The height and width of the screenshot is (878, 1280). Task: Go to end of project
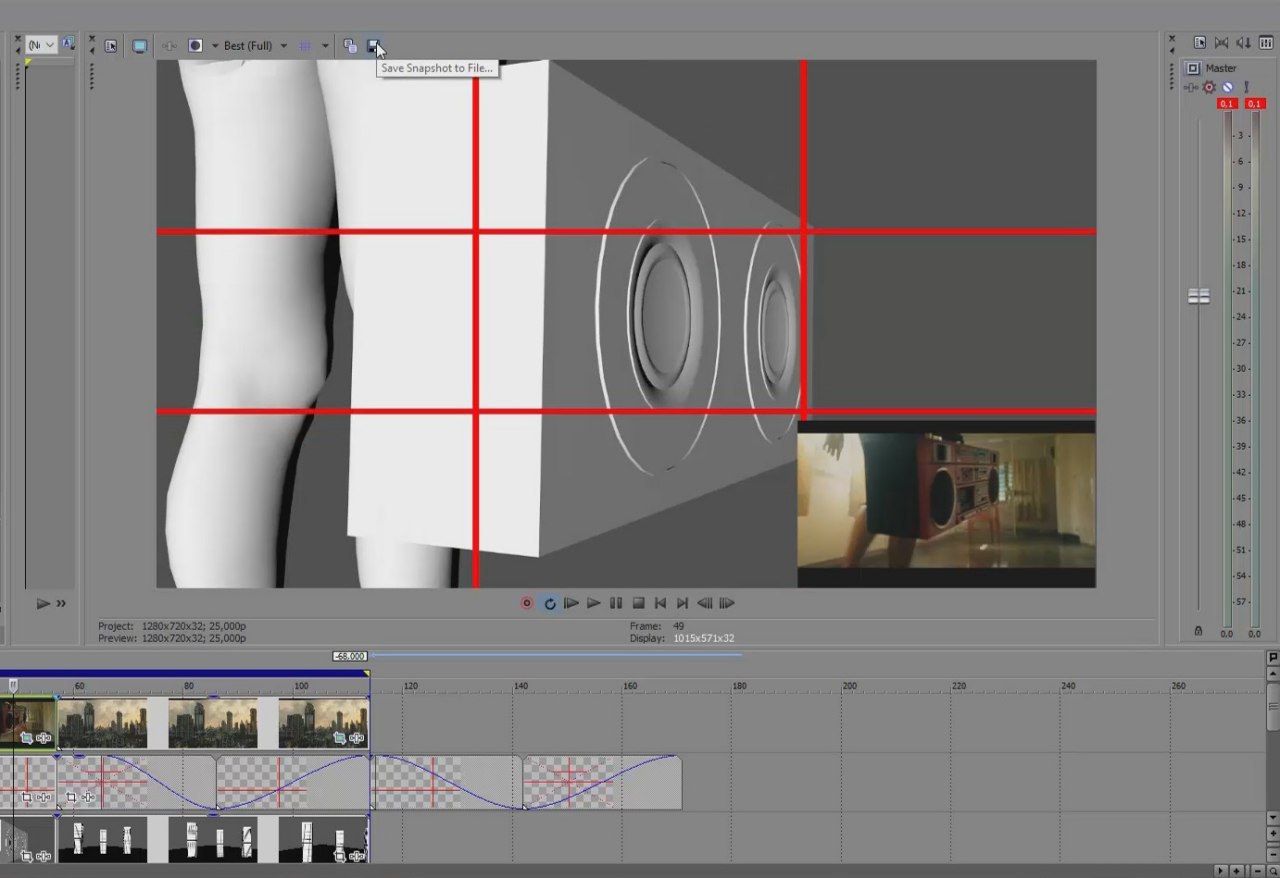point(682,603)
